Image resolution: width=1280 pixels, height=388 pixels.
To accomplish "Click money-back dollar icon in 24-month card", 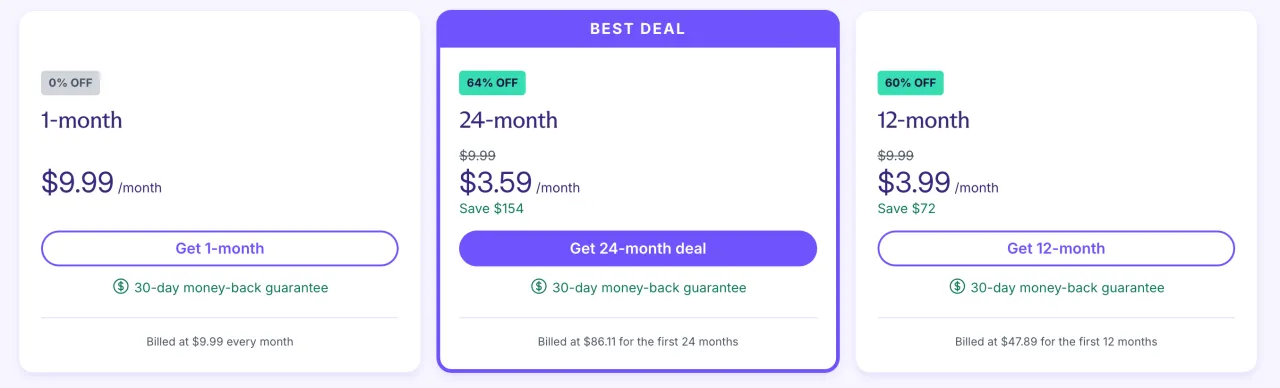I will [539, 287].
